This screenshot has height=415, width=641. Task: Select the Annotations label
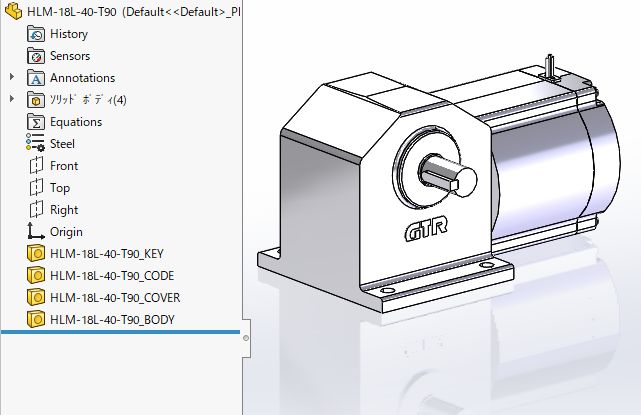coord(83,78)
